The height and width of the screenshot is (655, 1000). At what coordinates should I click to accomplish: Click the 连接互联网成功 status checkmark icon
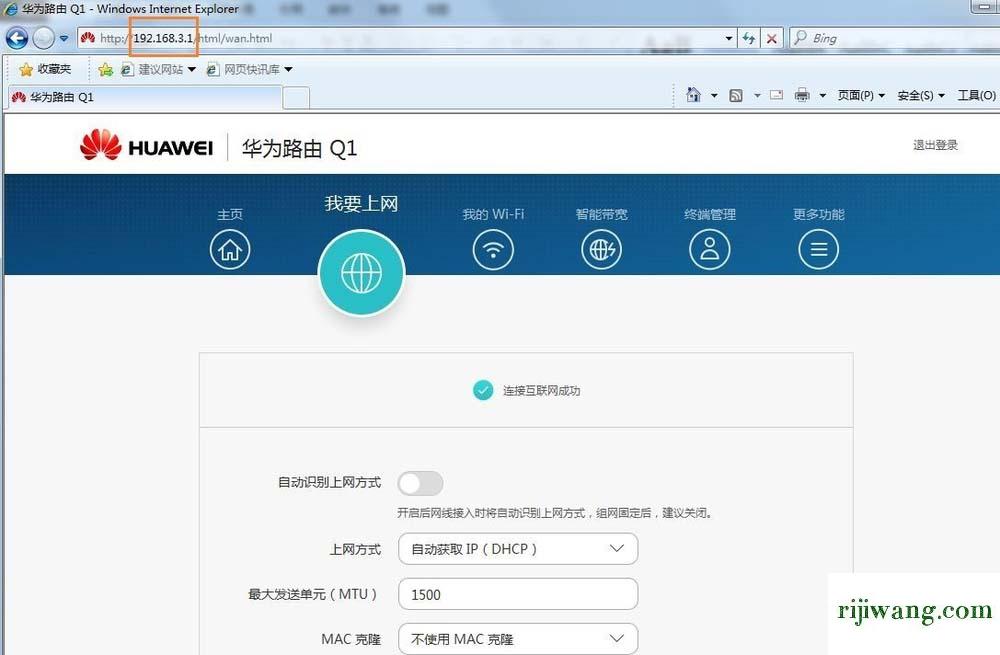(x=483, y=390)
